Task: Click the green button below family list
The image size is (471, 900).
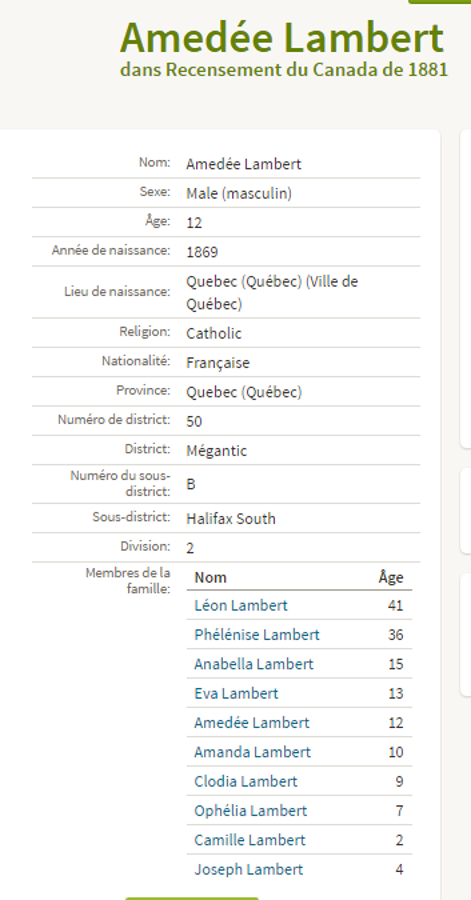Action: (192, 898)
